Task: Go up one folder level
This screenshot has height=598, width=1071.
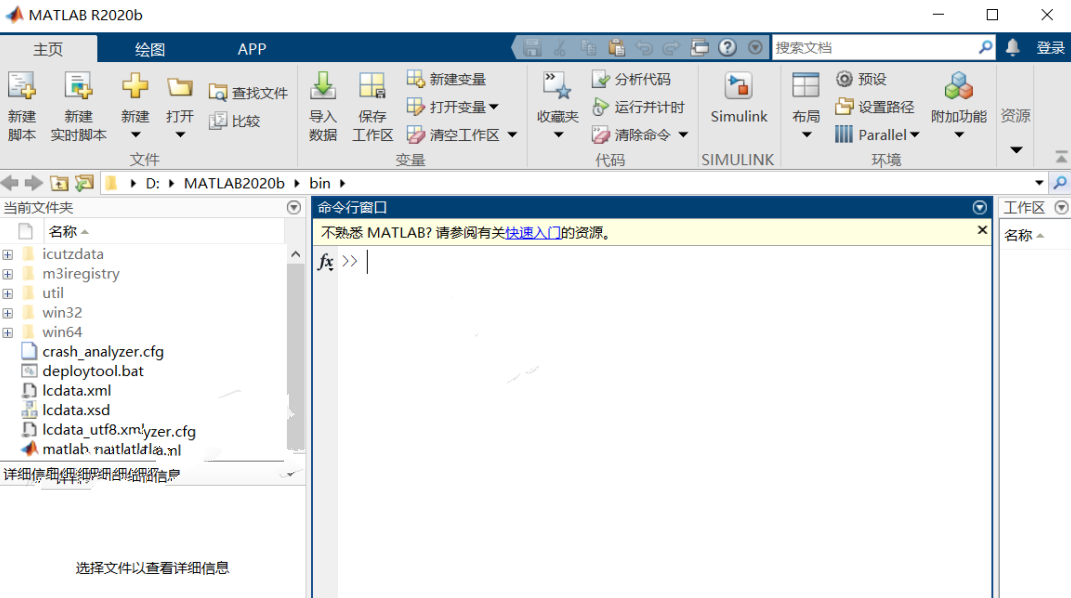Action: 59,183
